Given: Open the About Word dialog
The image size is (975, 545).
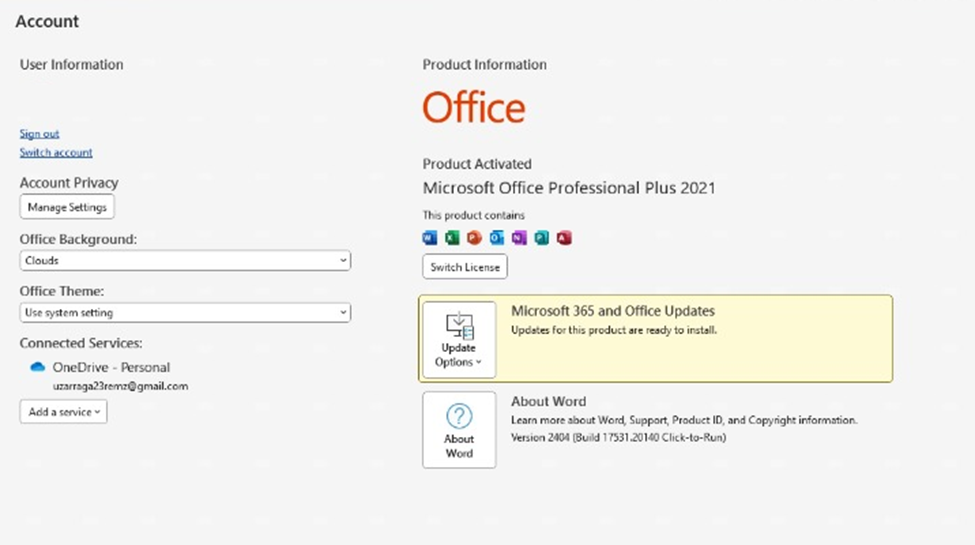Looking at the screenshot, I should coord(459,429).
